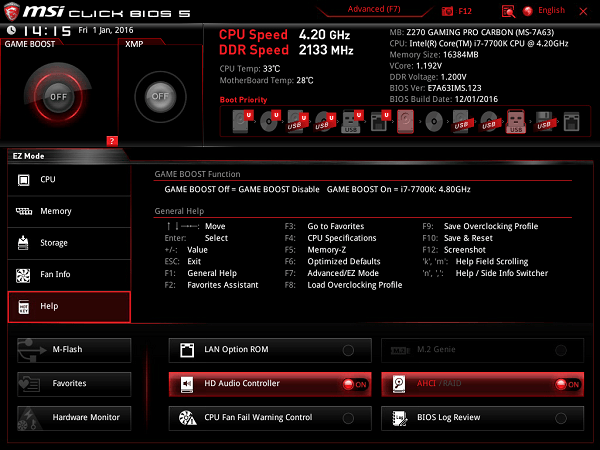Click the GAME BOOST tab label
The width and height of the screenshot is (600, 450).
click(x=30, y=44)
